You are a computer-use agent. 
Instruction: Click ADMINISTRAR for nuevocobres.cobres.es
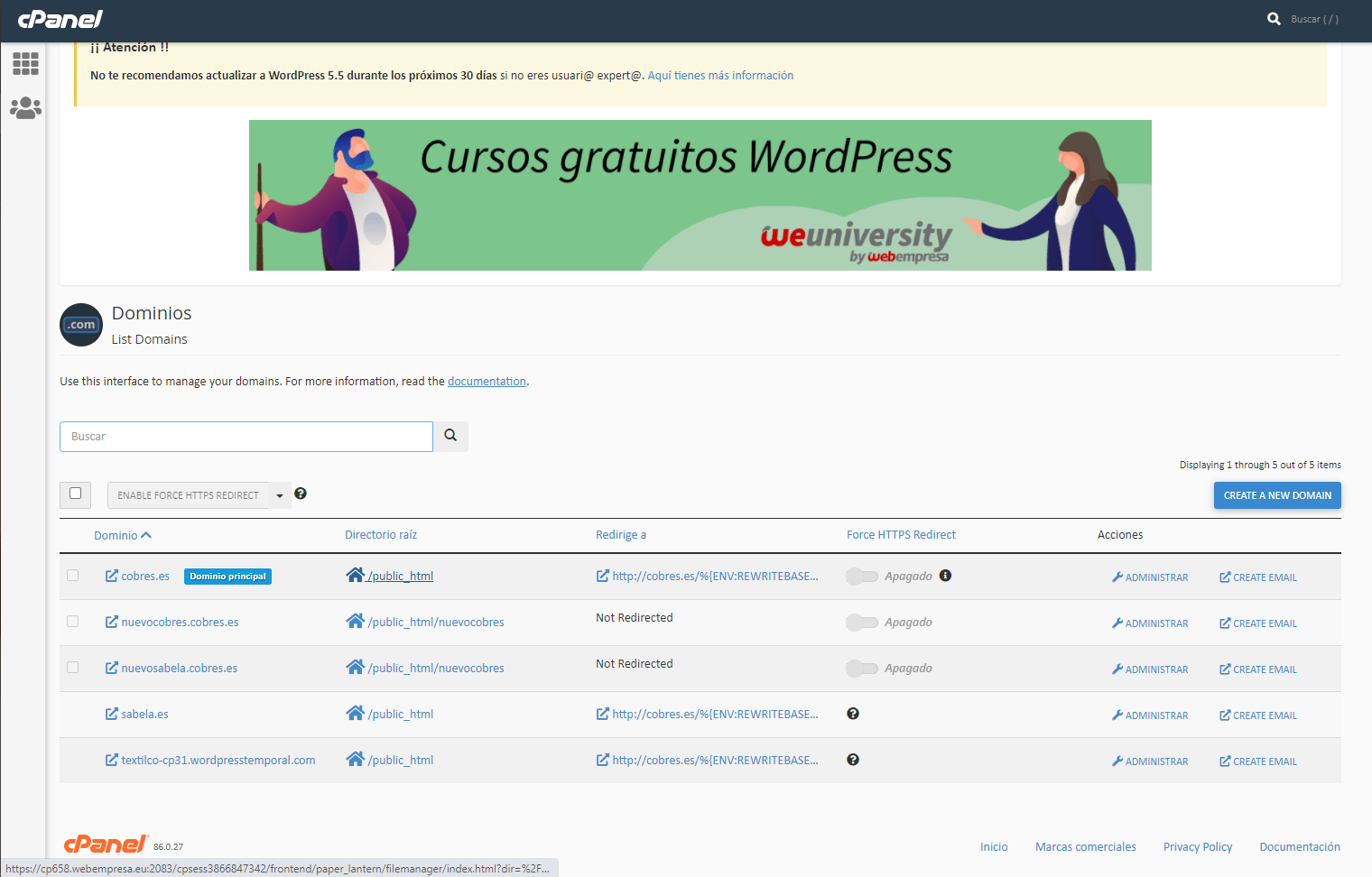(1150, 623)
